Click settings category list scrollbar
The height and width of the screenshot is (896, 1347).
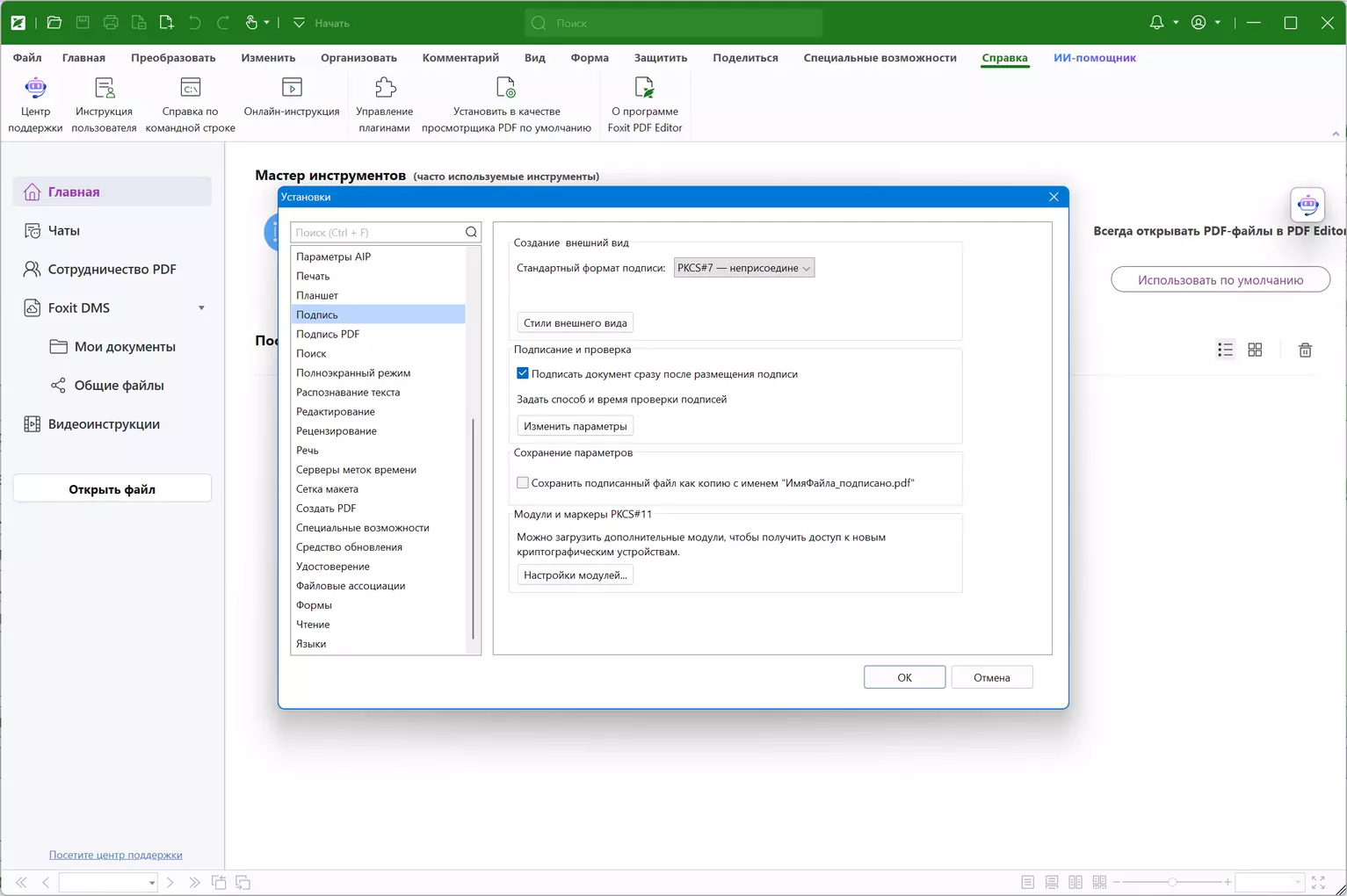click(x=474, y=529)
